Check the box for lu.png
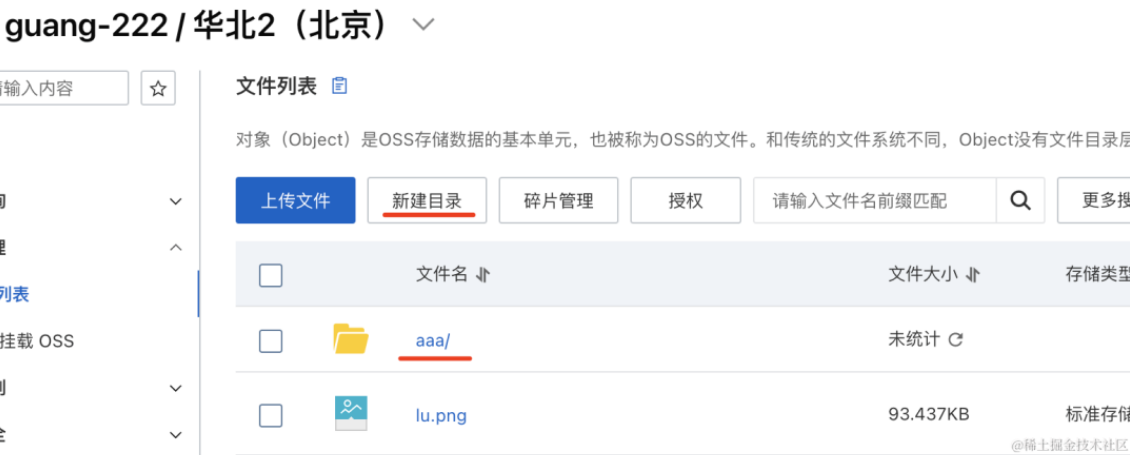1130x455 pixels. [270, 415]
